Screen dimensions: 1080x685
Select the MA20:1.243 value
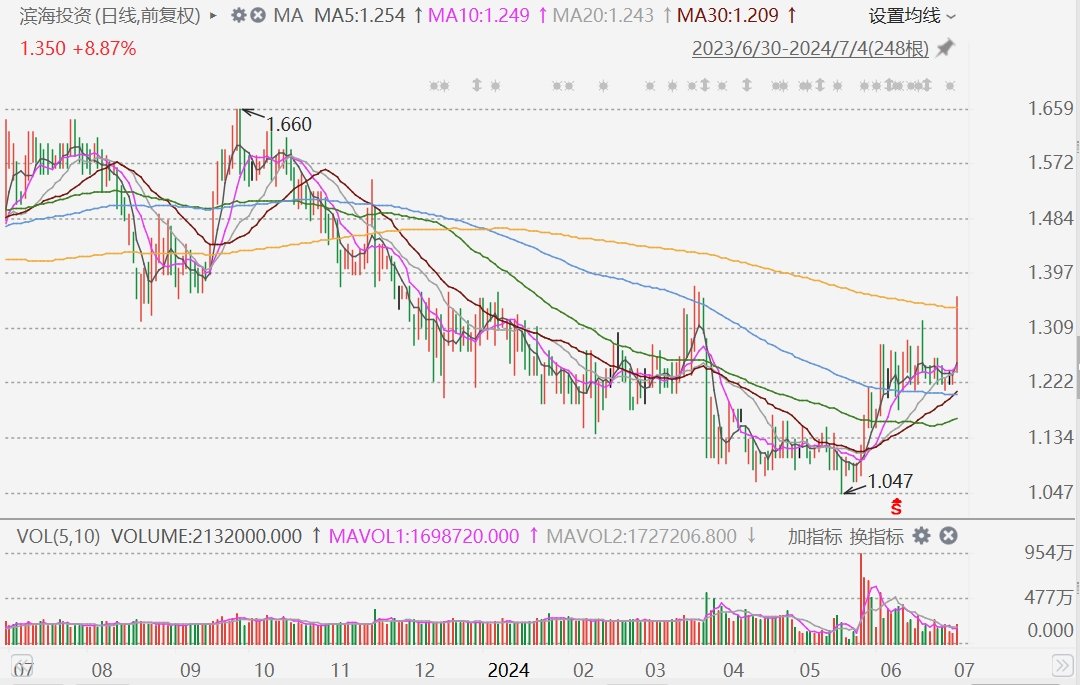tap(603, 15)
